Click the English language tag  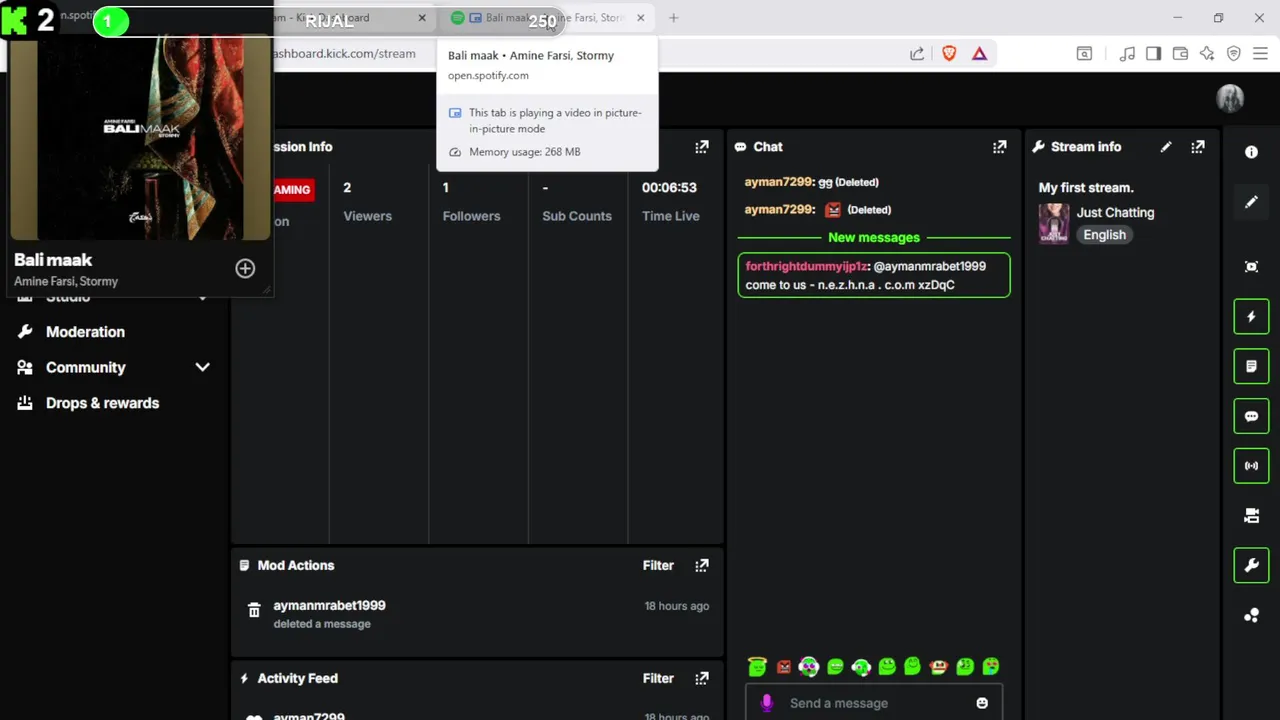click(x=1105, y=235)
